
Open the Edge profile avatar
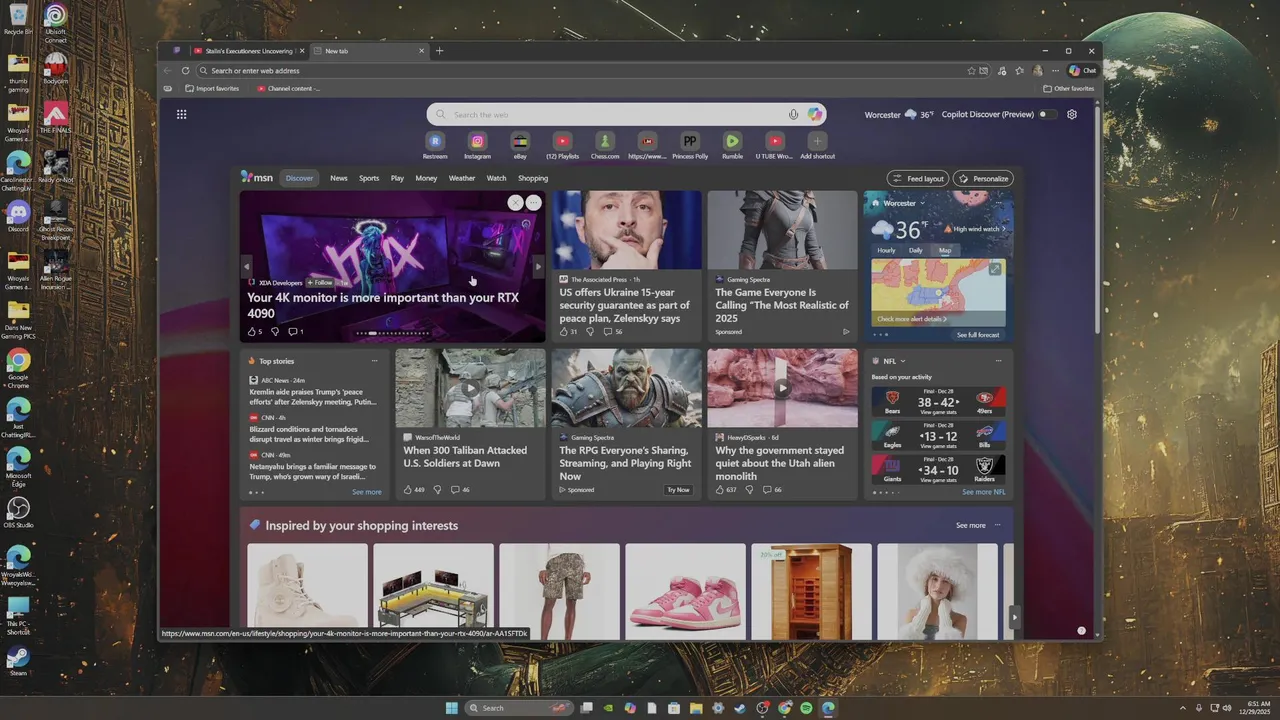click(x=1037, y=71)
